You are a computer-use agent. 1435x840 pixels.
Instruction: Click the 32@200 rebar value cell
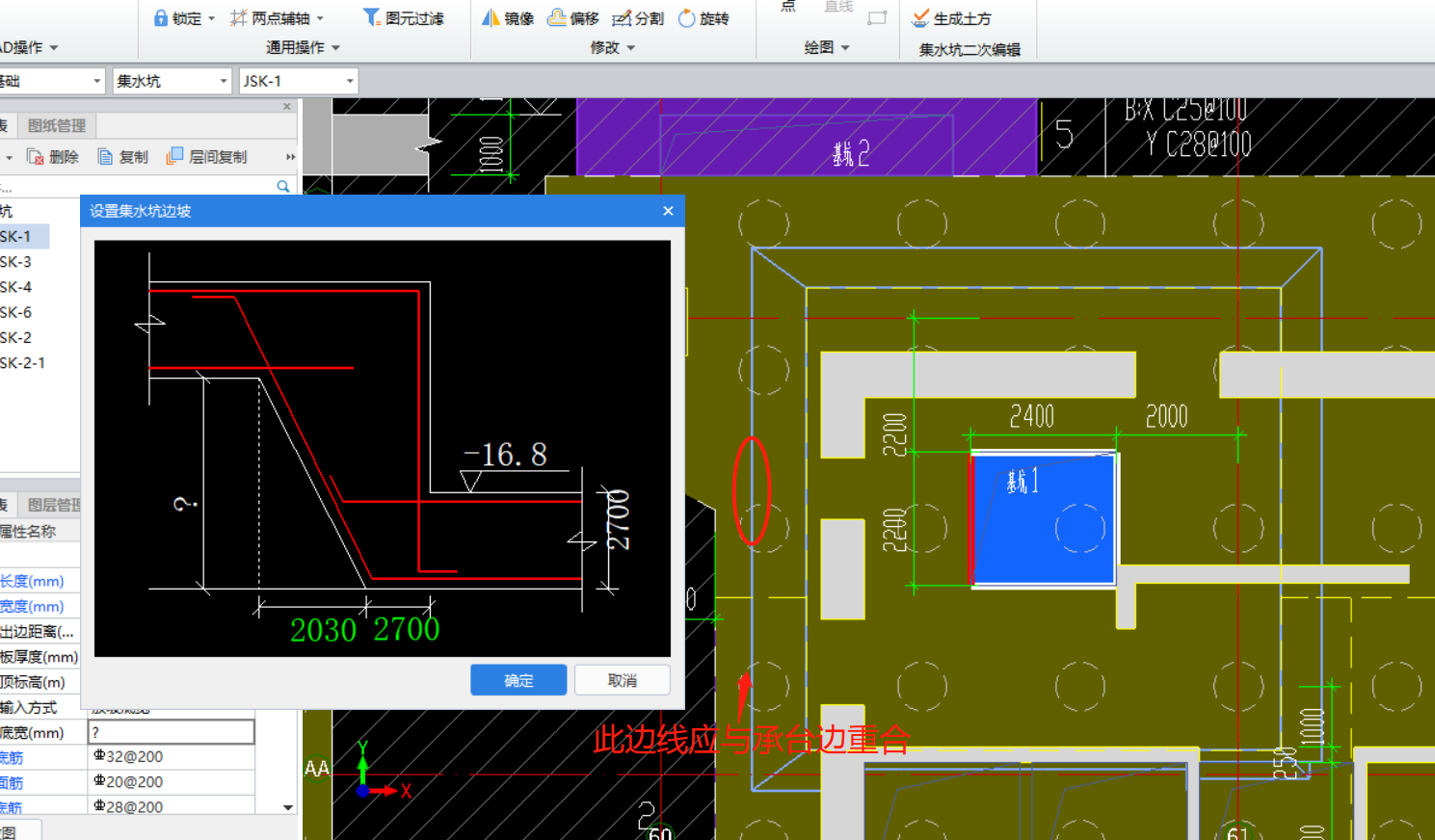[172, 756]
